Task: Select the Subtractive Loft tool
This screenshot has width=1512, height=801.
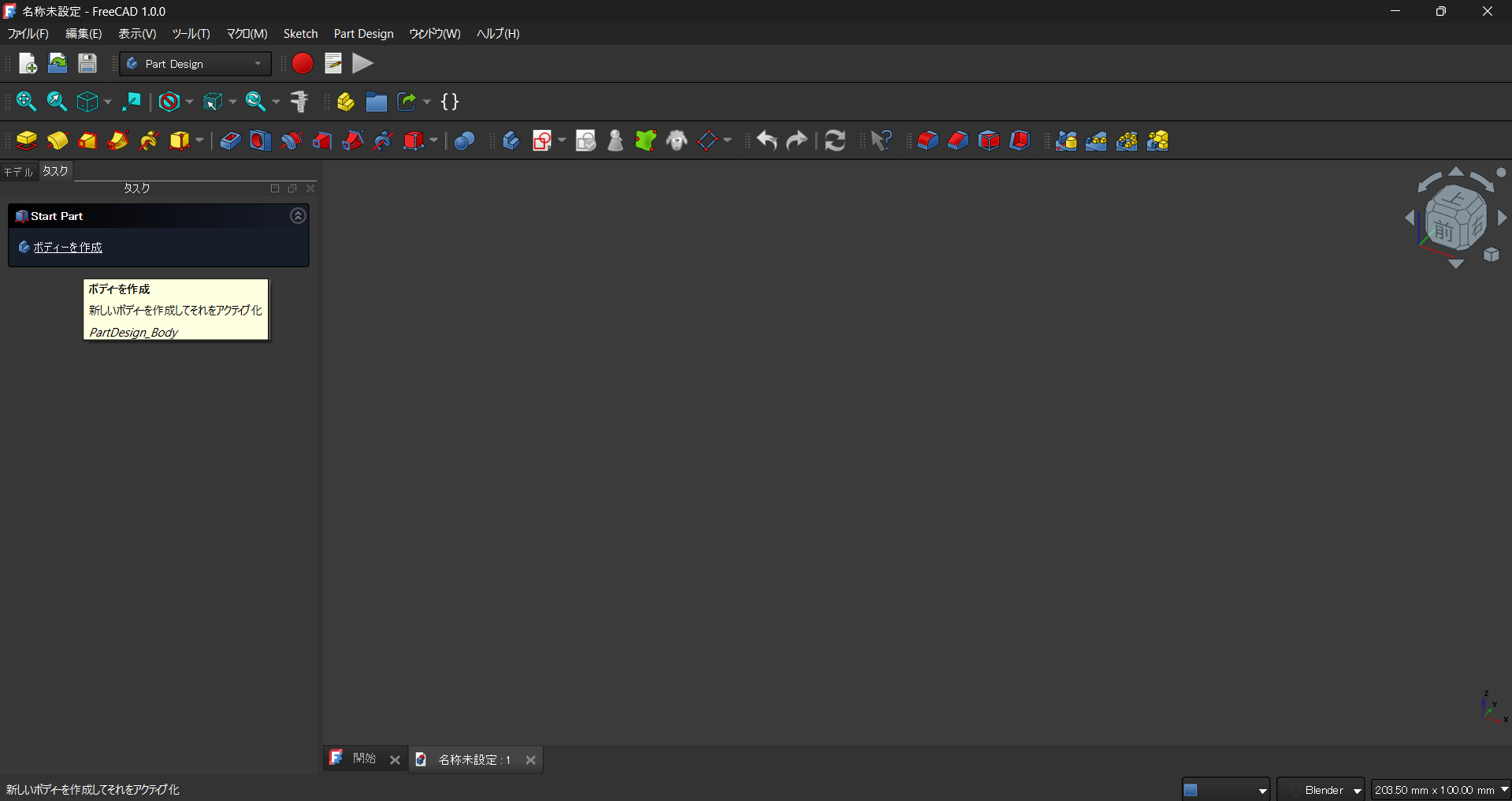Action: [x=322, y=141]
